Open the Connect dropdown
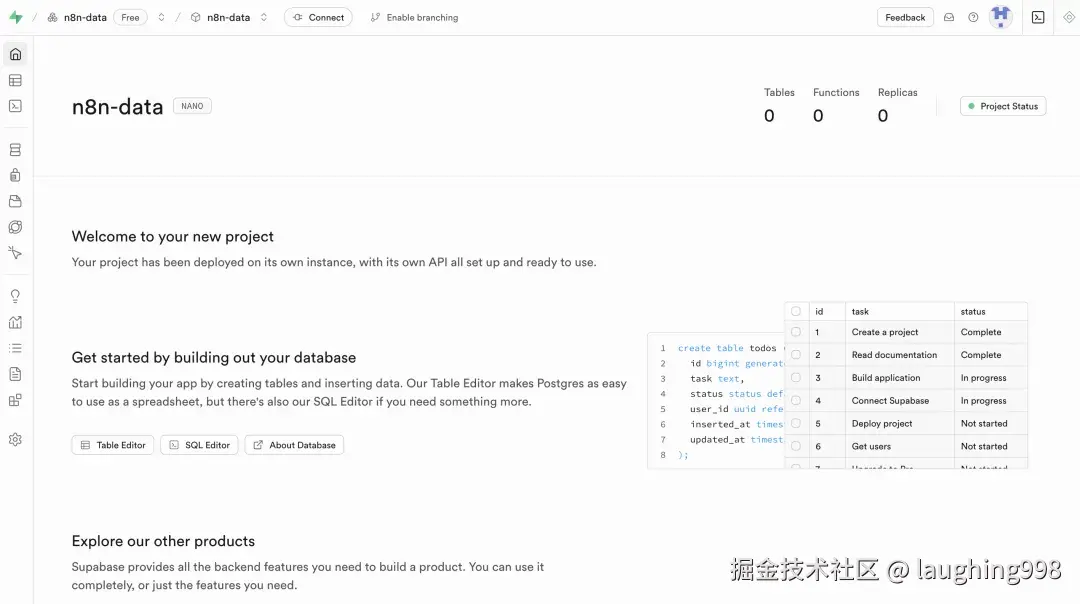This screenshot has width=1080, height=604. (x=318, y=17)
